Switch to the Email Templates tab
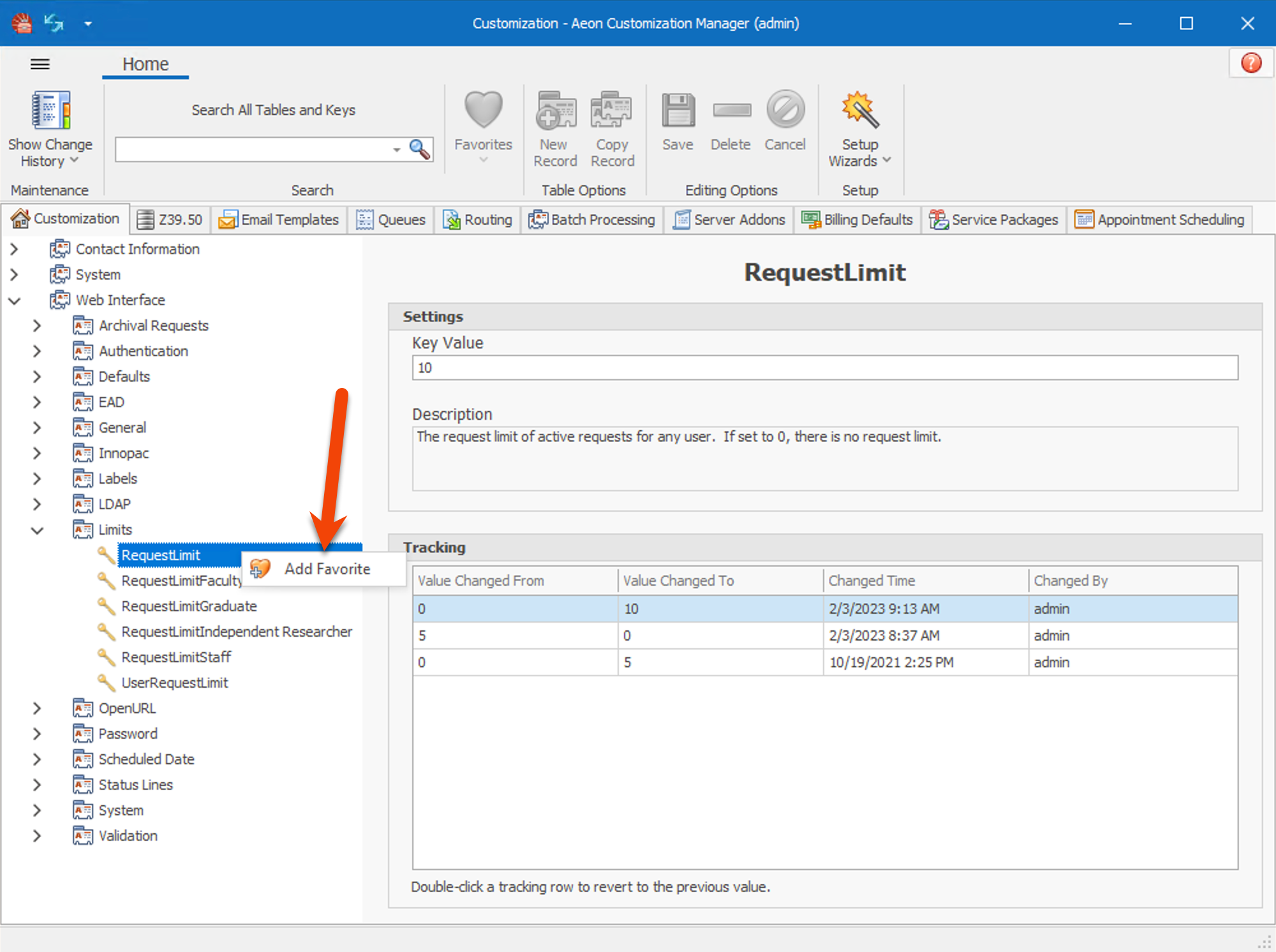The width and height of the screenshot is (1276, 952). click(279, 220)
